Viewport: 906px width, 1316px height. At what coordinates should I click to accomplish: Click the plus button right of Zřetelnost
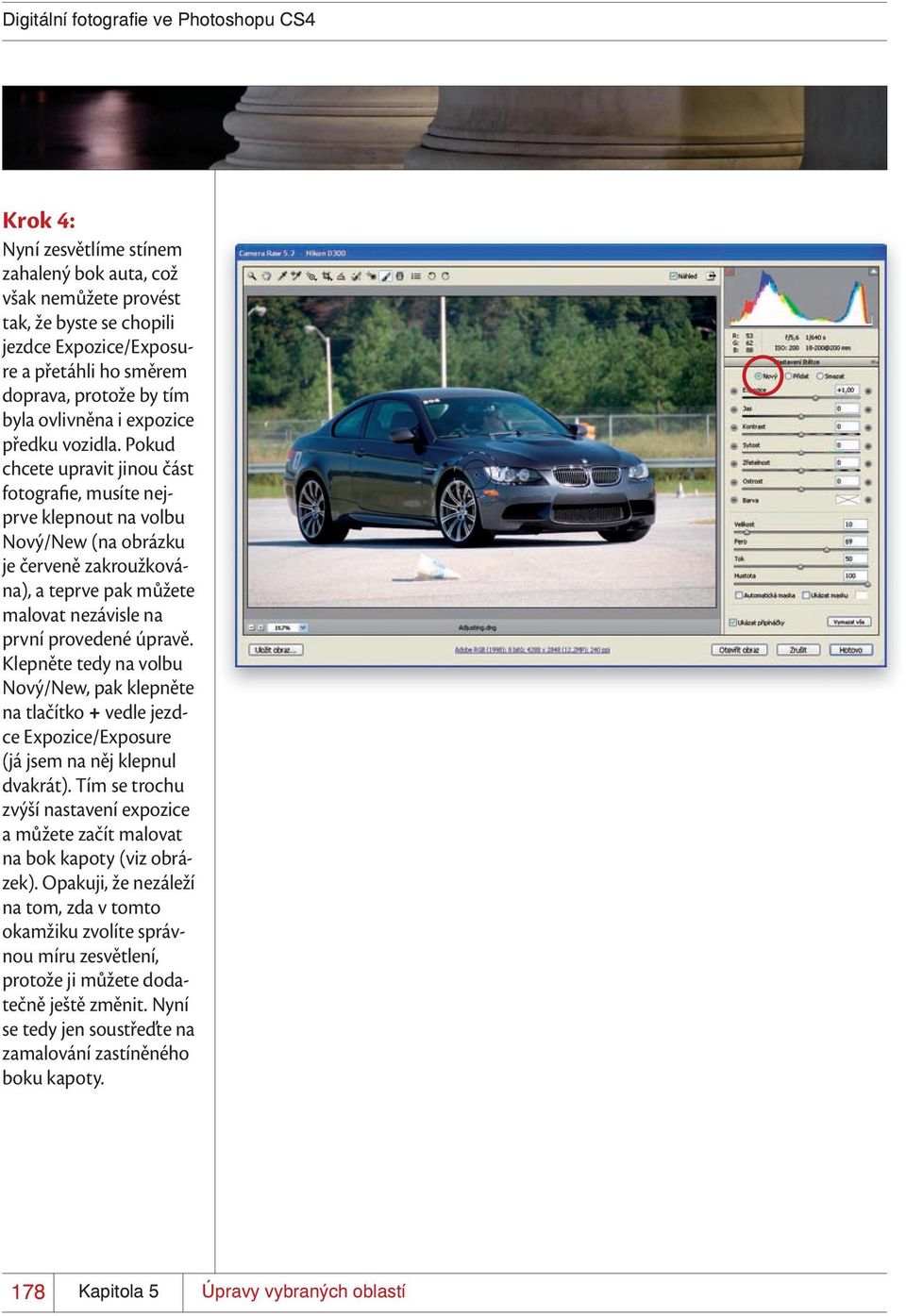pos(868,463)
